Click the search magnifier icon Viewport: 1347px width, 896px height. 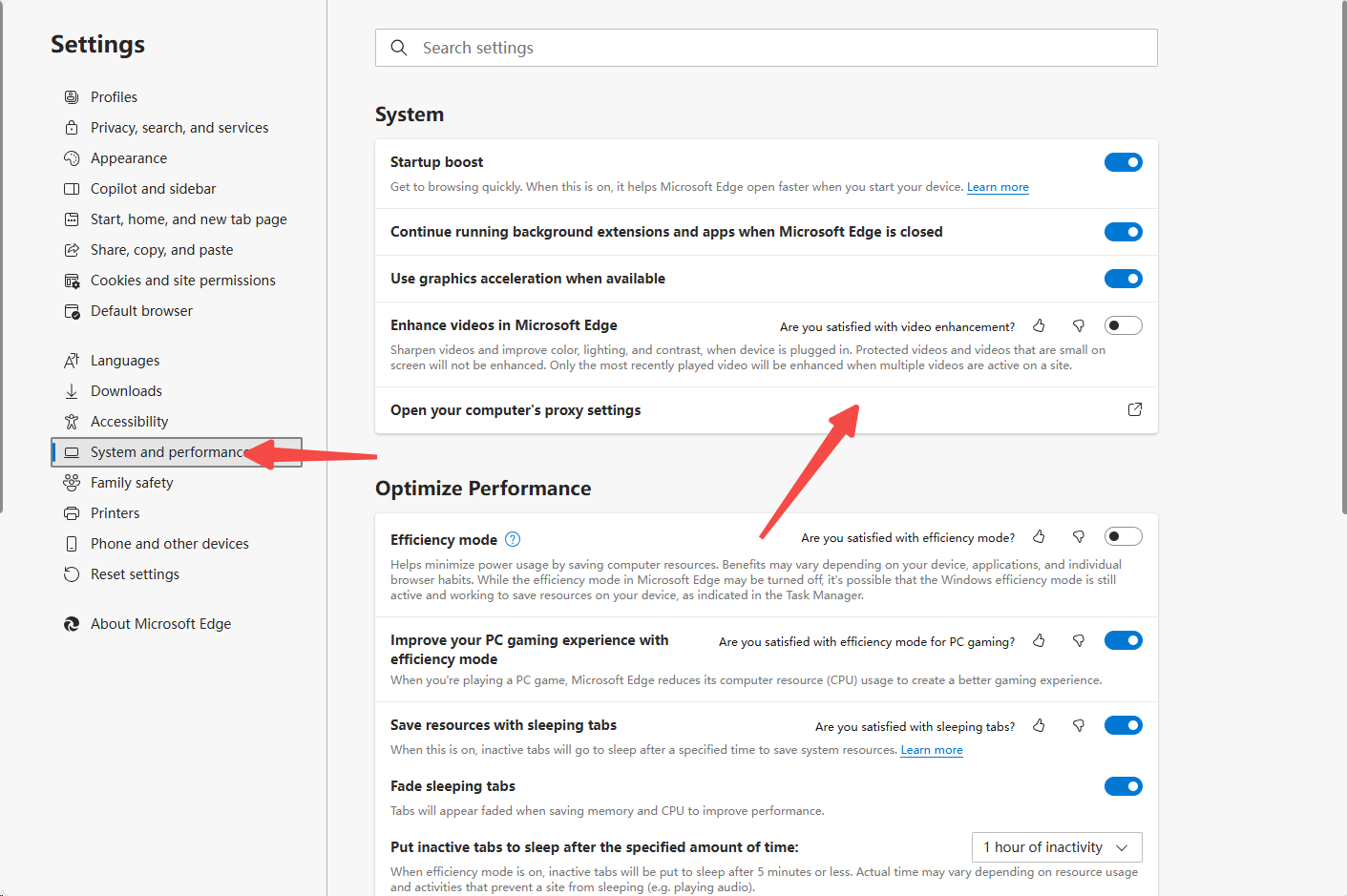[399, 48]
